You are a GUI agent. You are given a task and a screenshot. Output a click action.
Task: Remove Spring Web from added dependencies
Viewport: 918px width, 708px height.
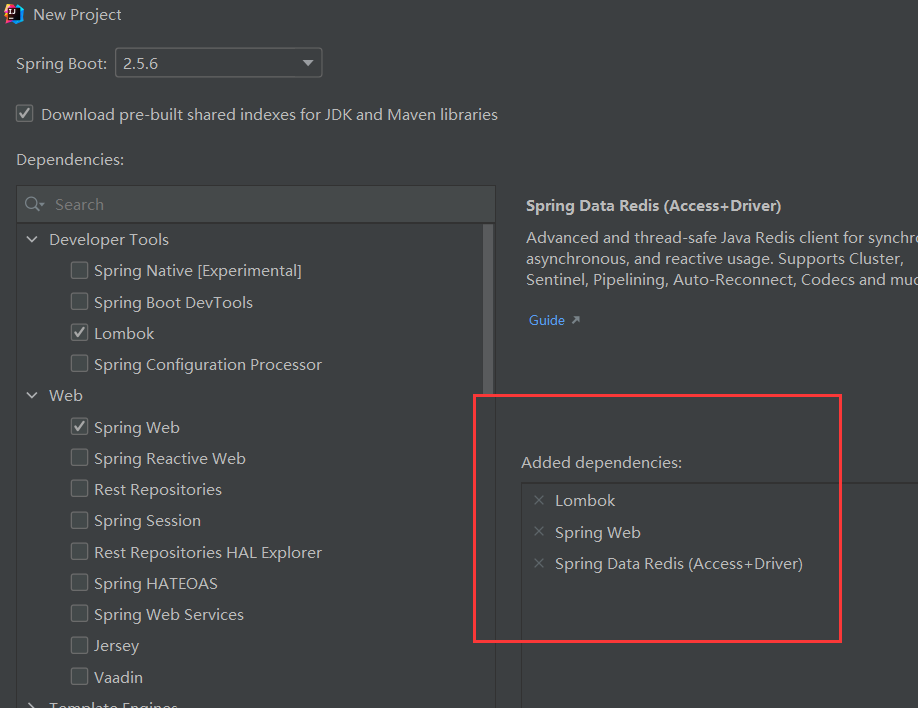tap(539, 532)
